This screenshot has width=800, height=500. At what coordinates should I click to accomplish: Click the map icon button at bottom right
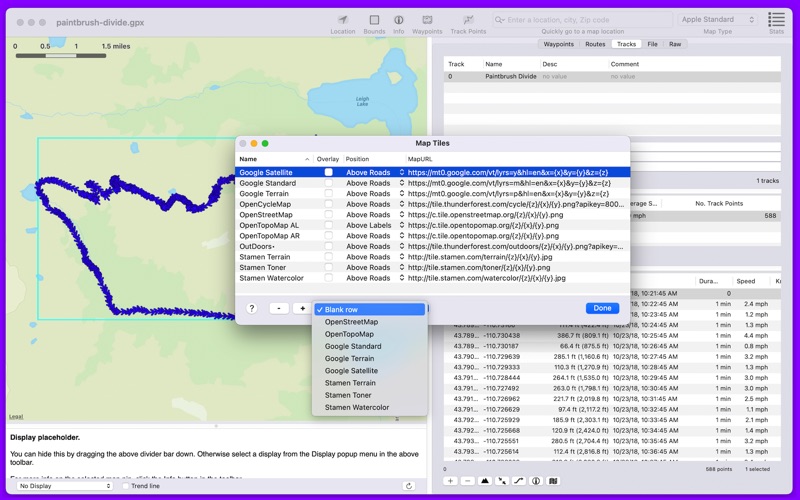553,481
